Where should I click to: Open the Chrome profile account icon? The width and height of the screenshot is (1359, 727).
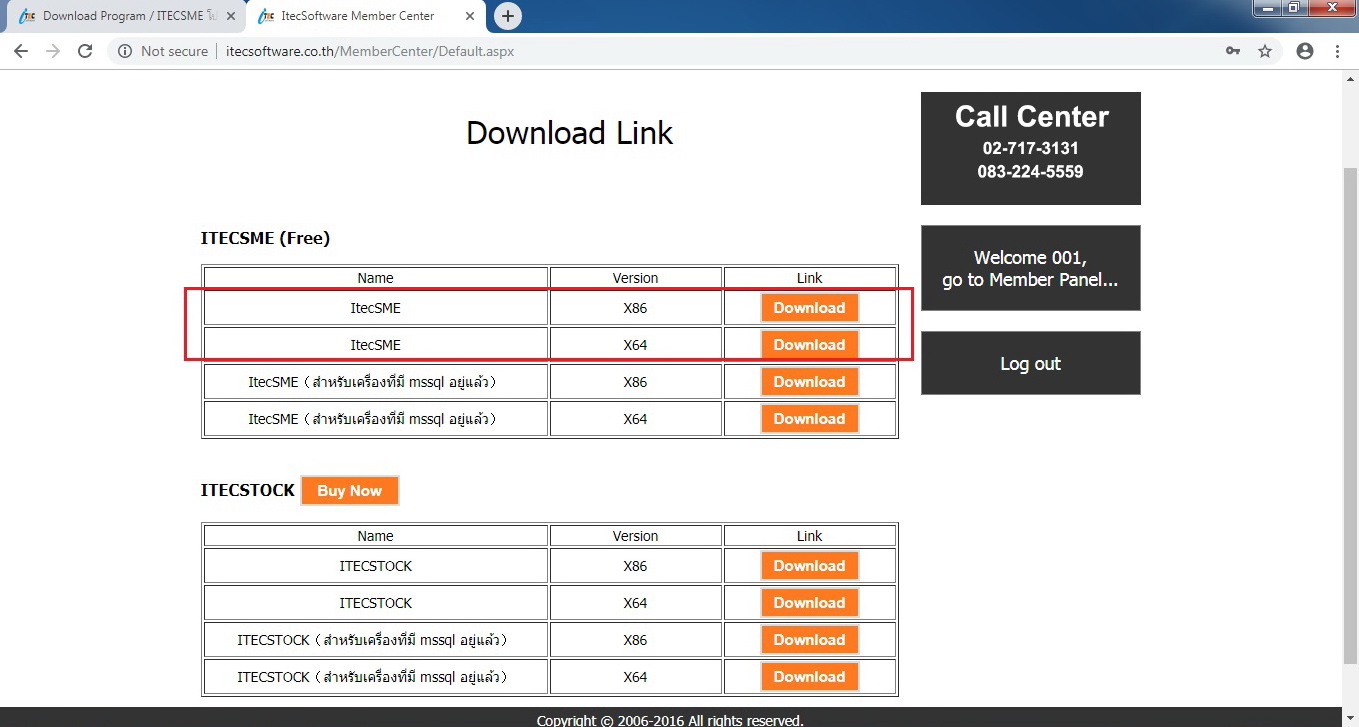[x=1304, y=51]
